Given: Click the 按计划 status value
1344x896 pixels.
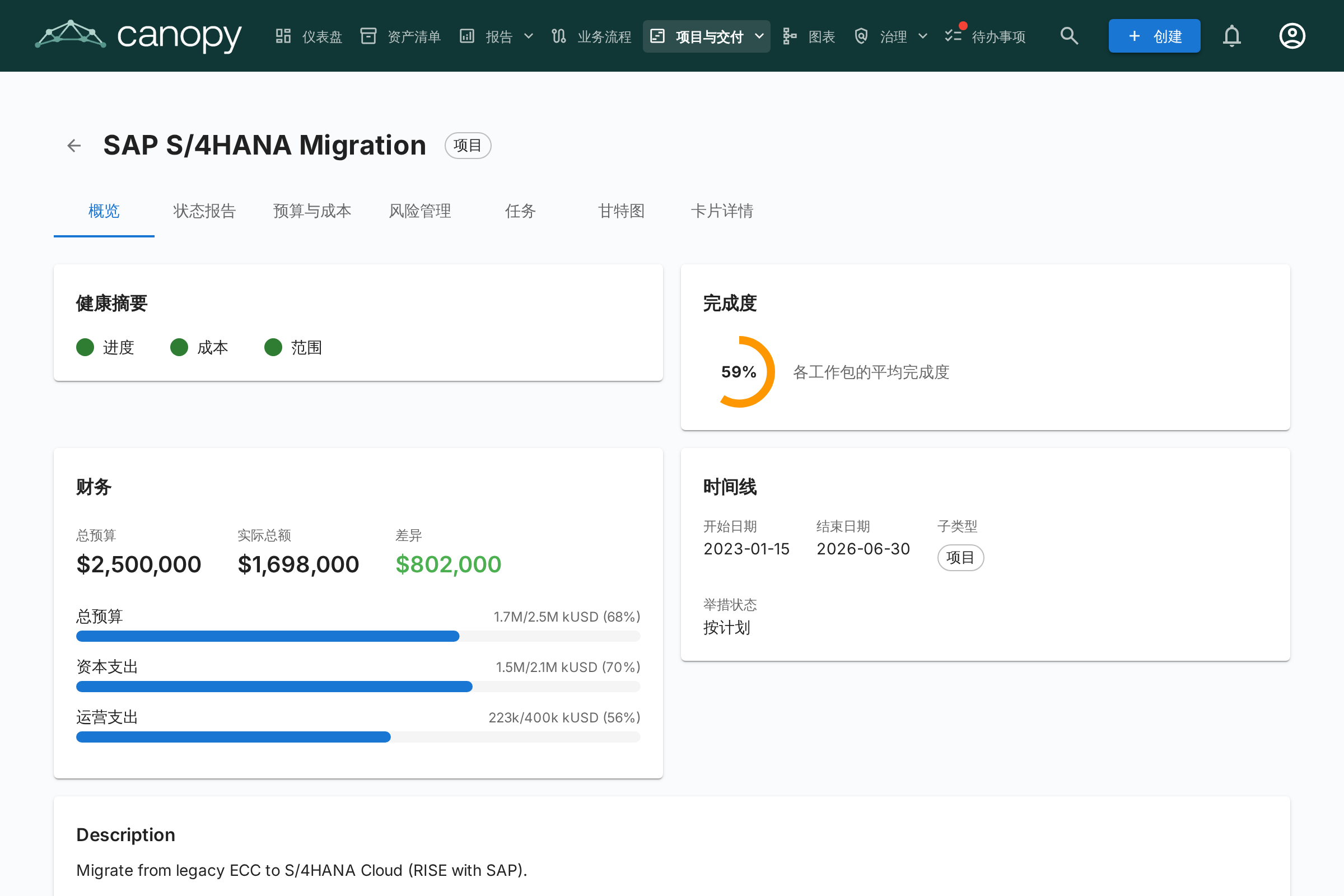Looking at the screenshot, I should pyautogui.click(x=726, y=628).
